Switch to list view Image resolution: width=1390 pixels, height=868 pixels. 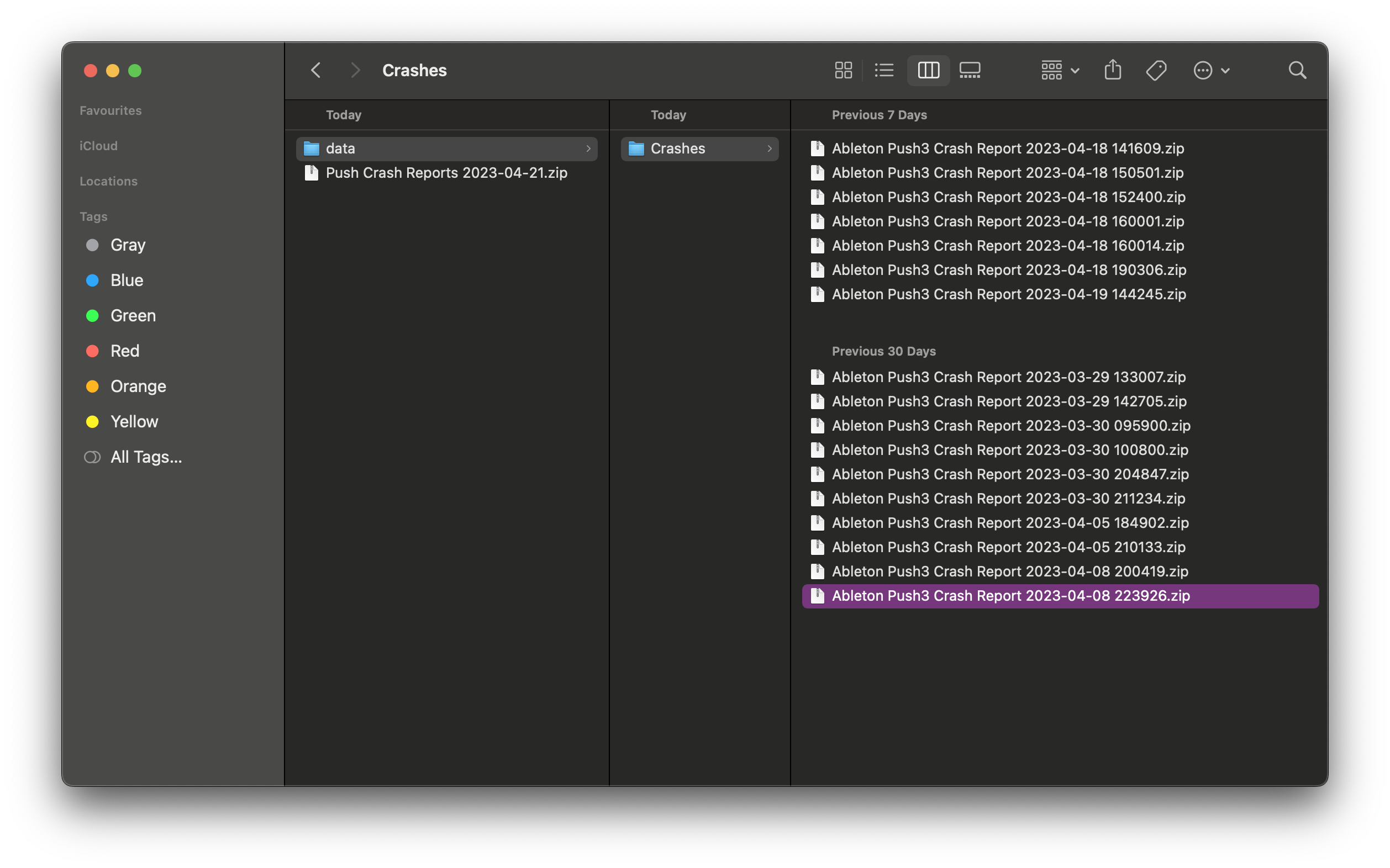pos(884,71)
